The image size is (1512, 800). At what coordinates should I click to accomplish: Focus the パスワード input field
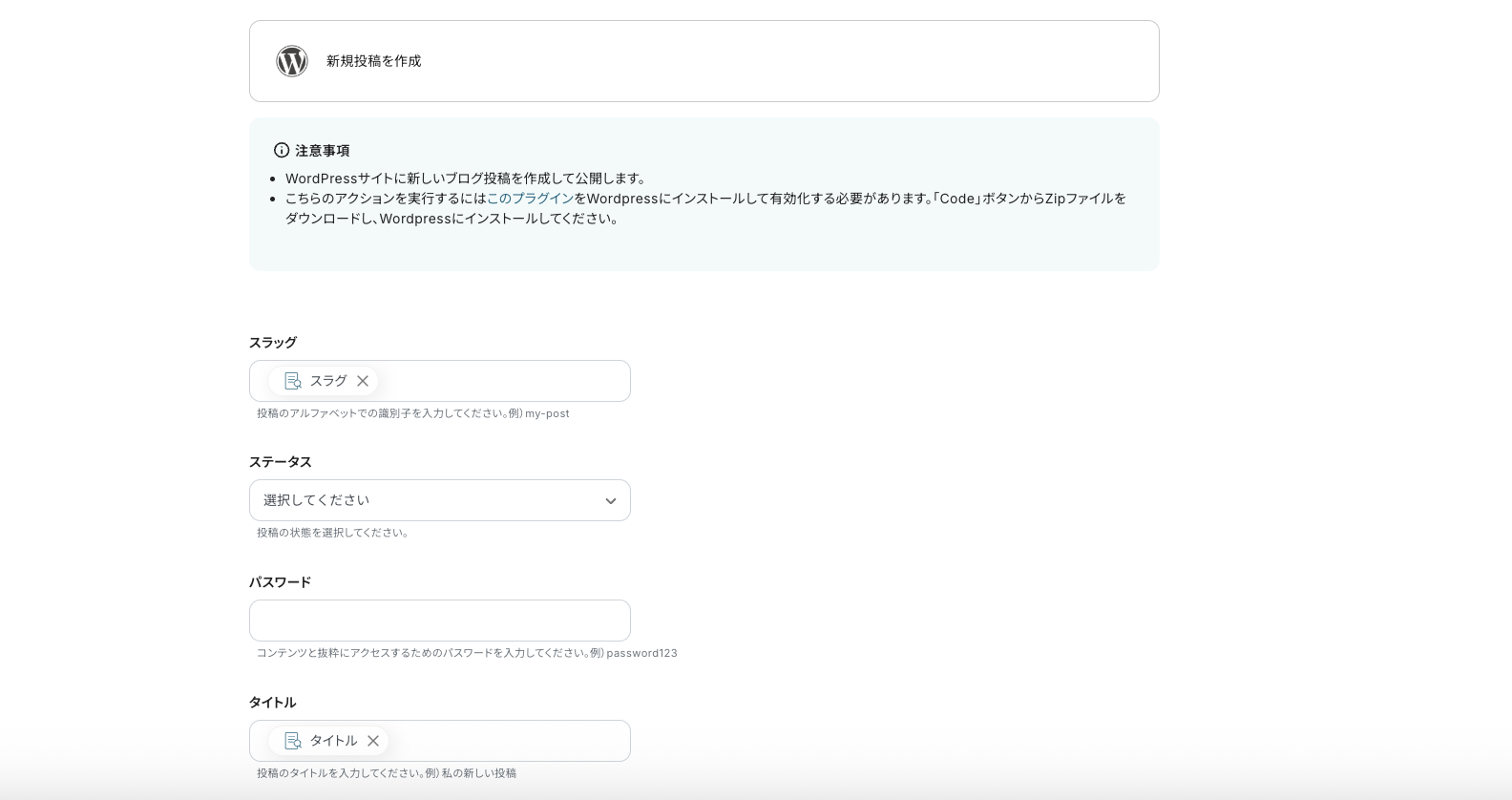point(439,621)
